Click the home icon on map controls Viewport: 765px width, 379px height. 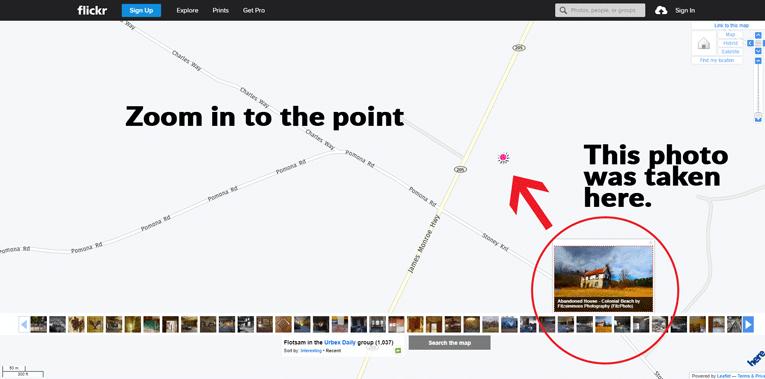click(x=704, y=44)
